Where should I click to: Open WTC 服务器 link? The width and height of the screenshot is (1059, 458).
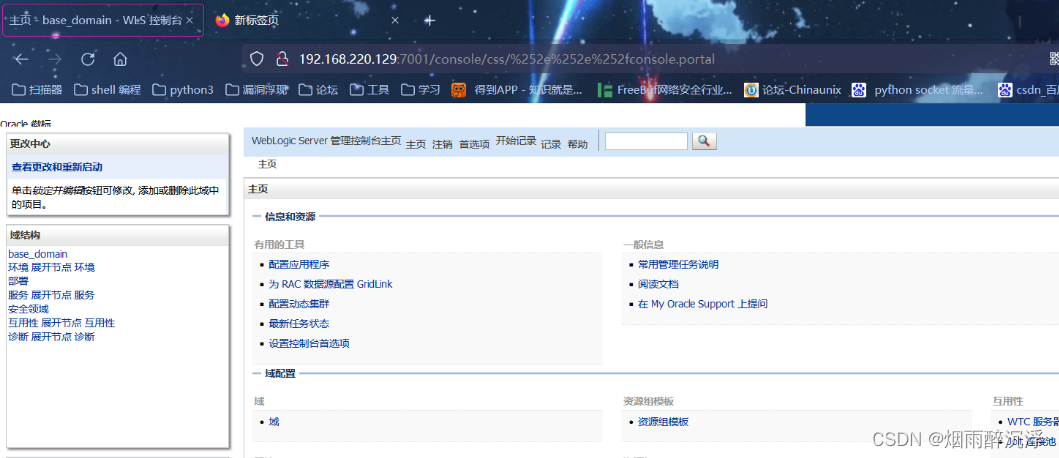tap(1033, 422)
